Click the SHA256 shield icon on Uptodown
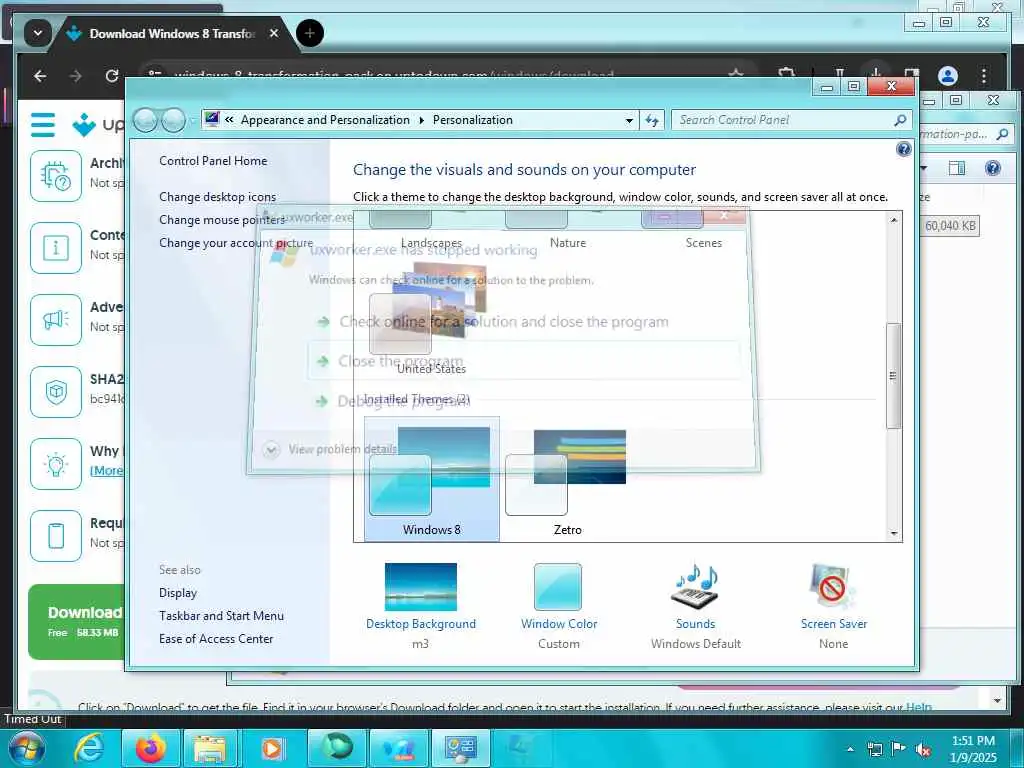Viewport: 1024px width, 768px height. point(56,392)
